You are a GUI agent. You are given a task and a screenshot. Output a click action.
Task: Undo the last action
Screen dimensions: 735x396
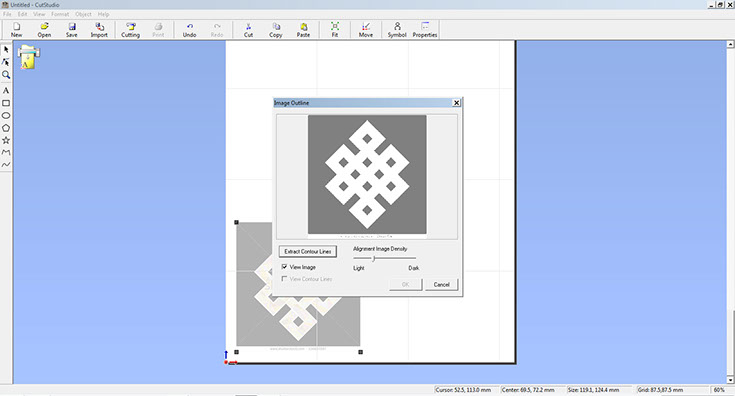click(x=189, y=30)
